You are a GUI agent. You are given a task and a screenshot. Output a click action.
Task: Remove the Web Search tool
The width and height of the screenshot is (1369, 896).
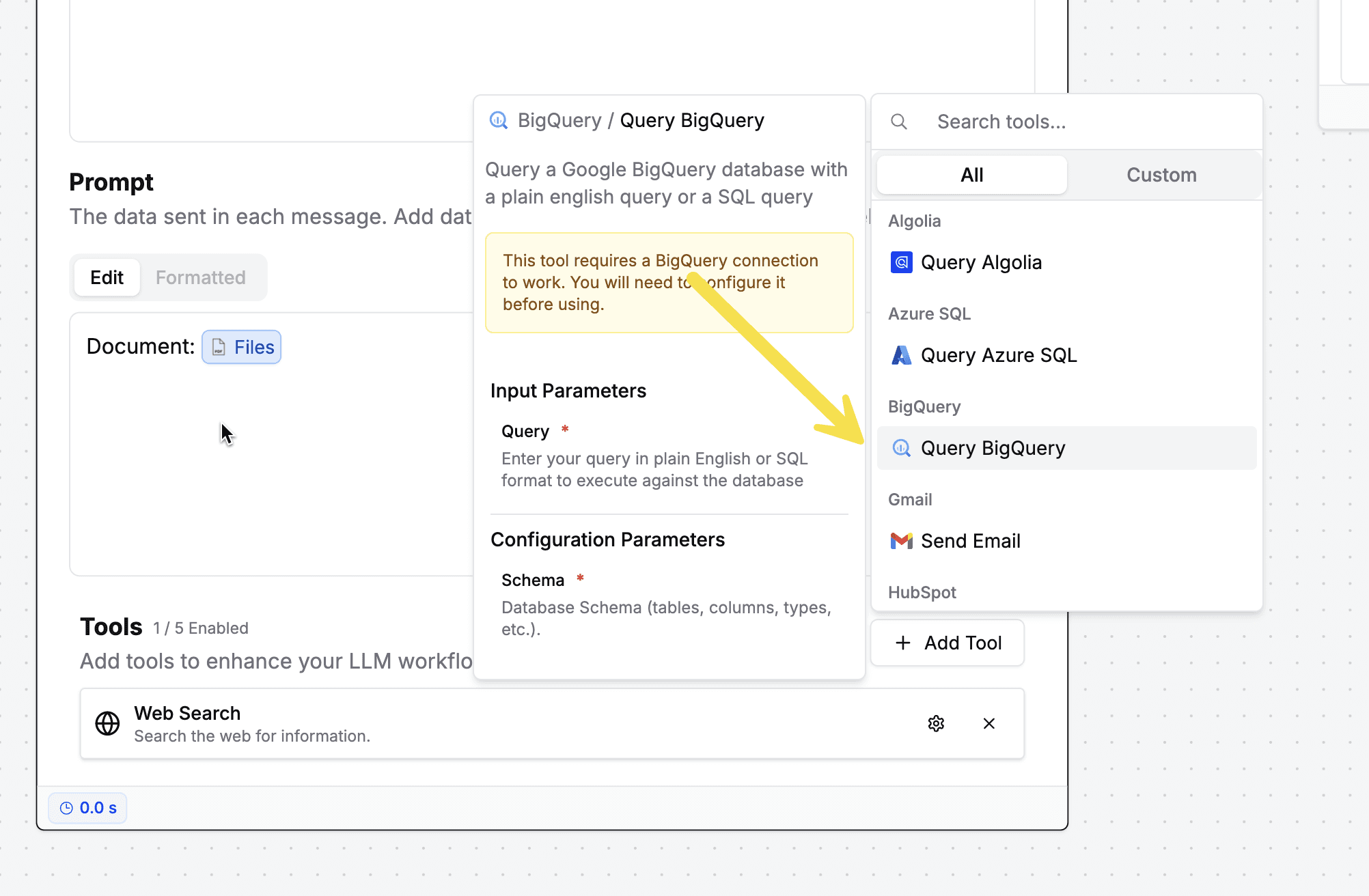coord(988,723)
